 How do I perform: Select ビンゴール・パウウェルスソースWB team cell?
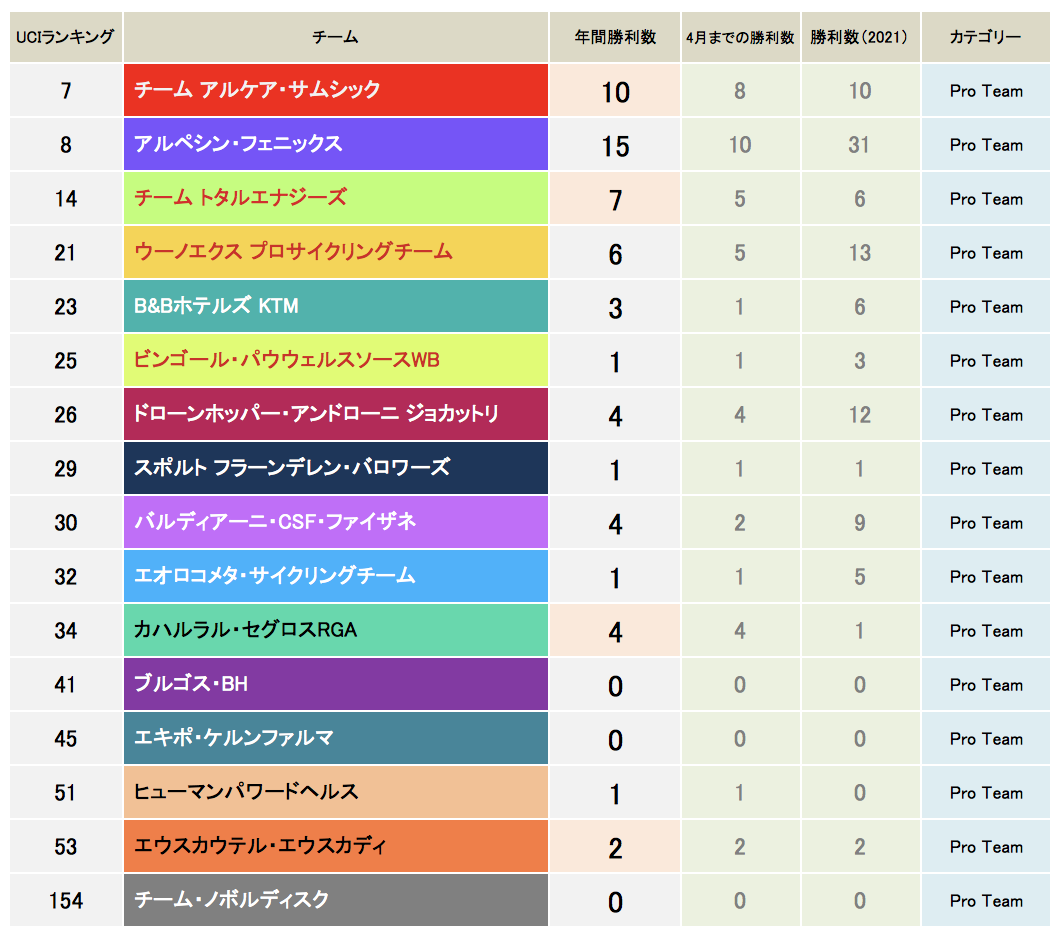click(335, 360)
